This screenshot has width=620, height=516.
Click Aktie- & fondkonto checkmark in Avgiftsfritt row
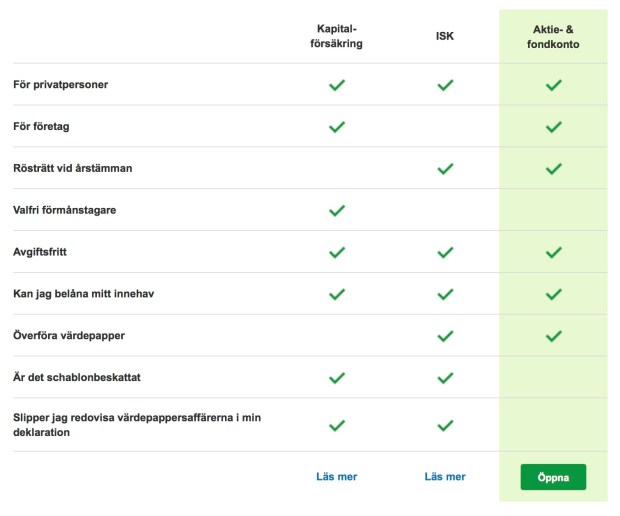tap(554, 252)
